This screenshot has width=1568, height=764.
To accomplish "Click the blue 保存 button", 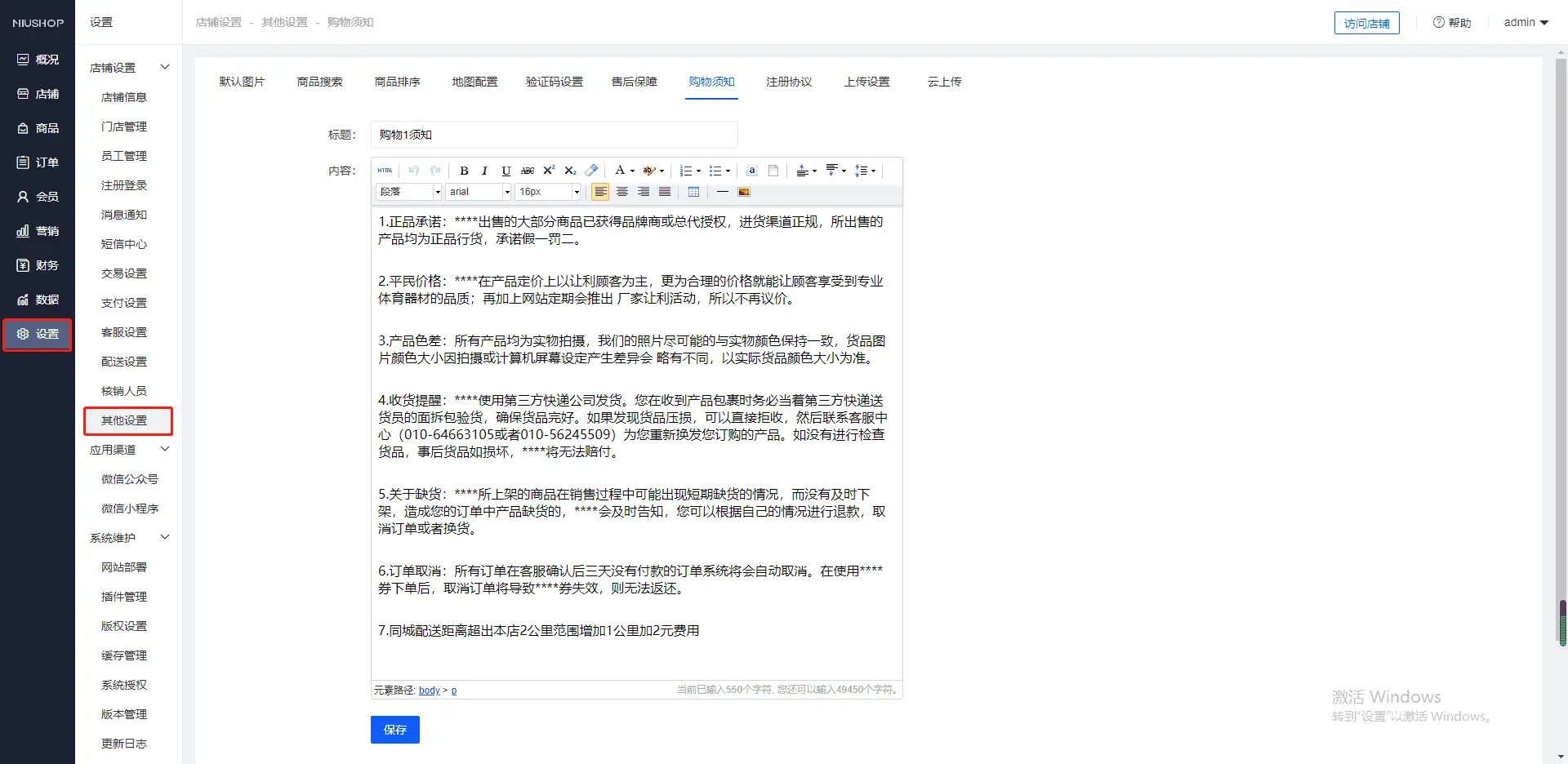I will coord(395,730).
